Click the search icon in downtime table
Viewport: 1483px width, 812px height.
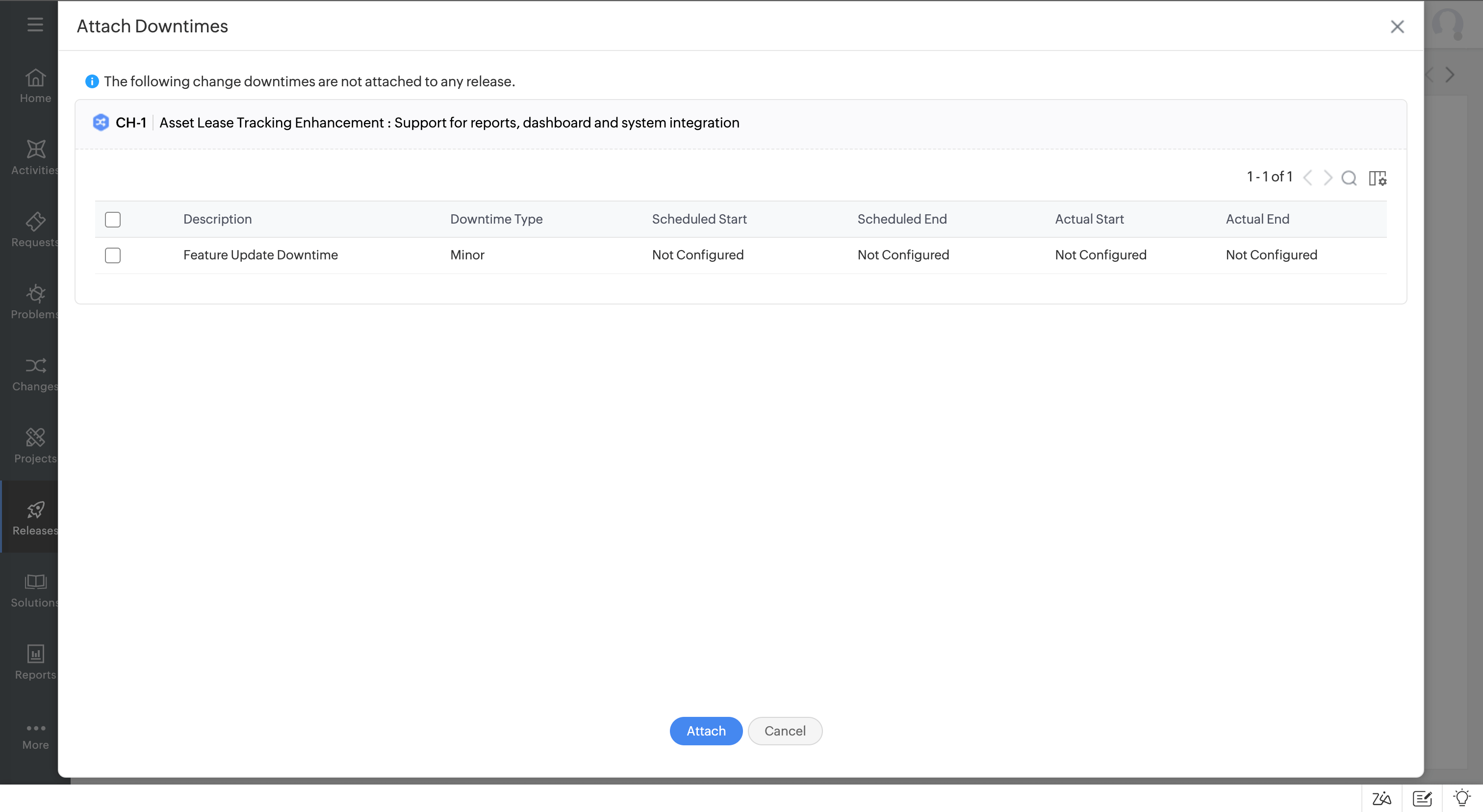coord(1349,178)
